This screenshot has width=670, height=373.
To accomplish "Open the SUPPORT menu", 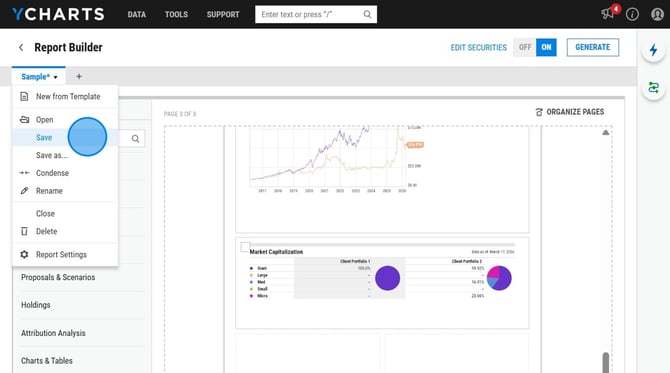I will (x=223, y=15).
